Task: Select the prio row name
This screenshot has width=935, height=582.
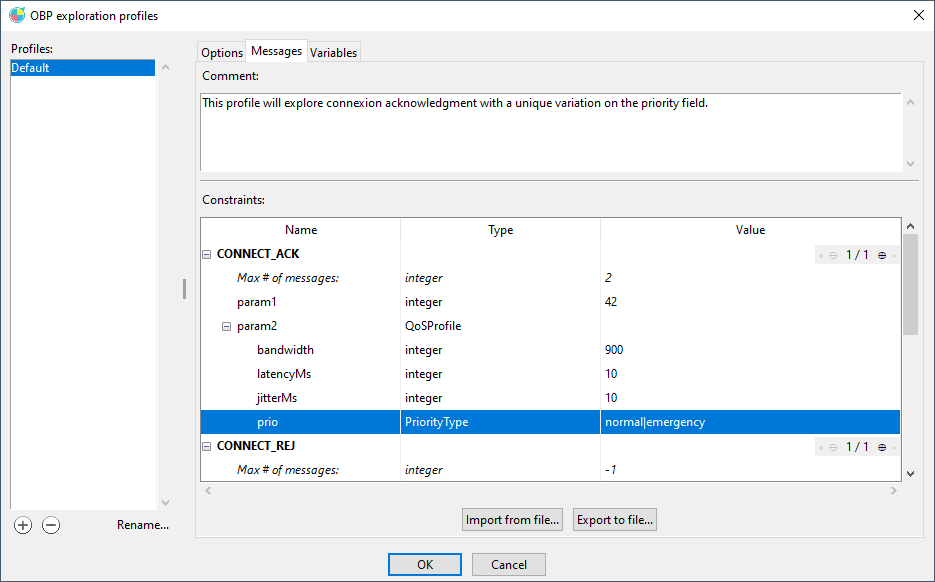Action: tap(267, 422)
